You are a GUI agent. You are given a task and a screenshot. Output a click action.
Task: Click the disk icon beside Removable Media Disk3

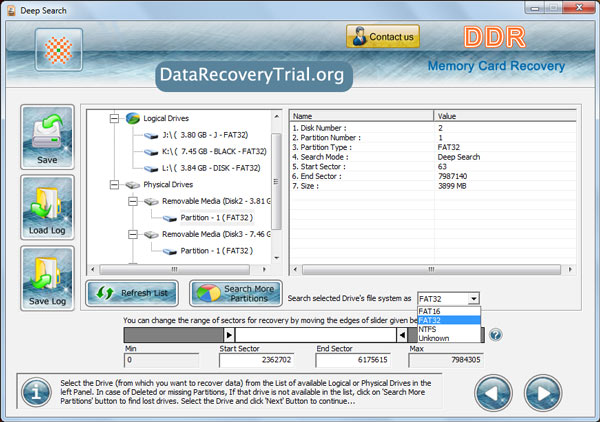(x=151, y=235)
